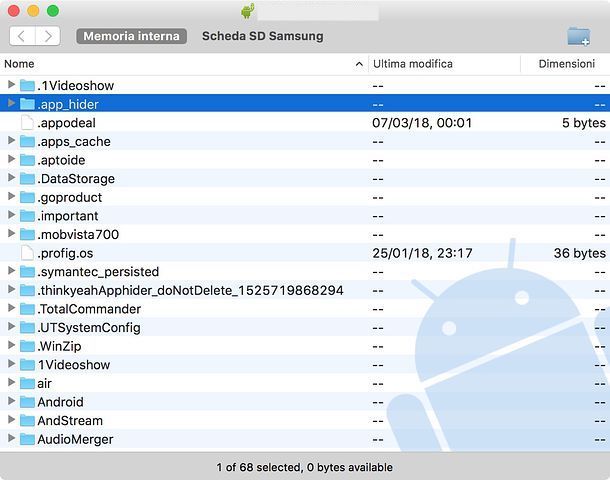Expand the .aptoide folder triangle
The width and height of the screenshot is (610, 480).
[11, 159]
